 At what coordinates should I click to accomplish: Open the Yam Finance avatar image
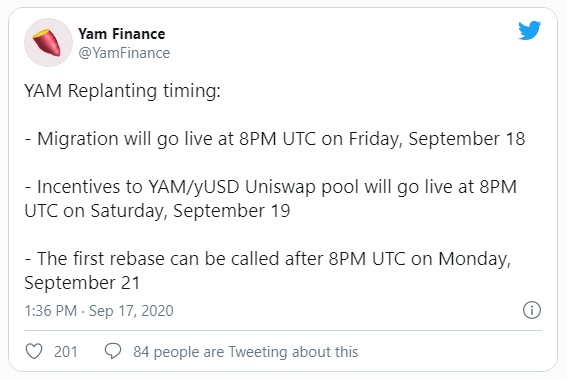coord(48,43)
